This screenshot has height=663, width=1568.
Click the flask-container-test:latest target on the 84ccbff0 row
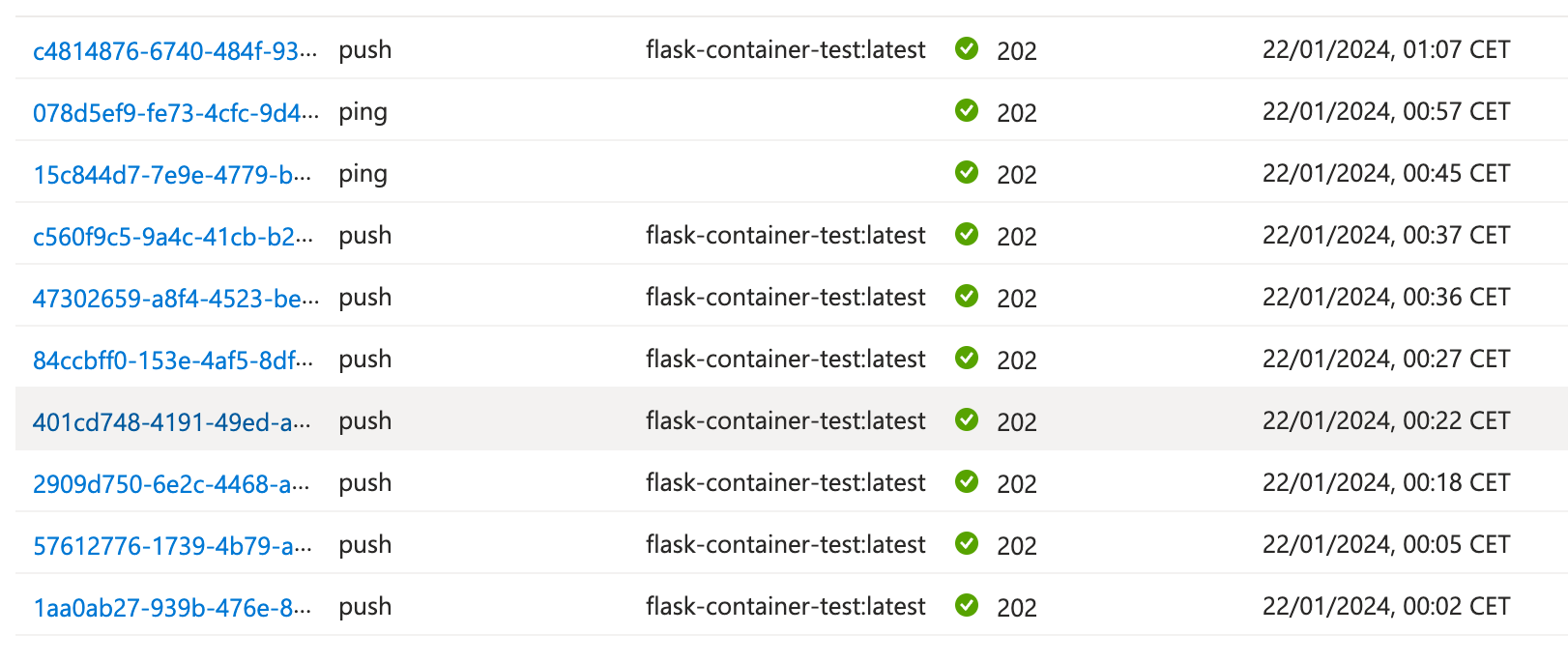coord(785,359)
